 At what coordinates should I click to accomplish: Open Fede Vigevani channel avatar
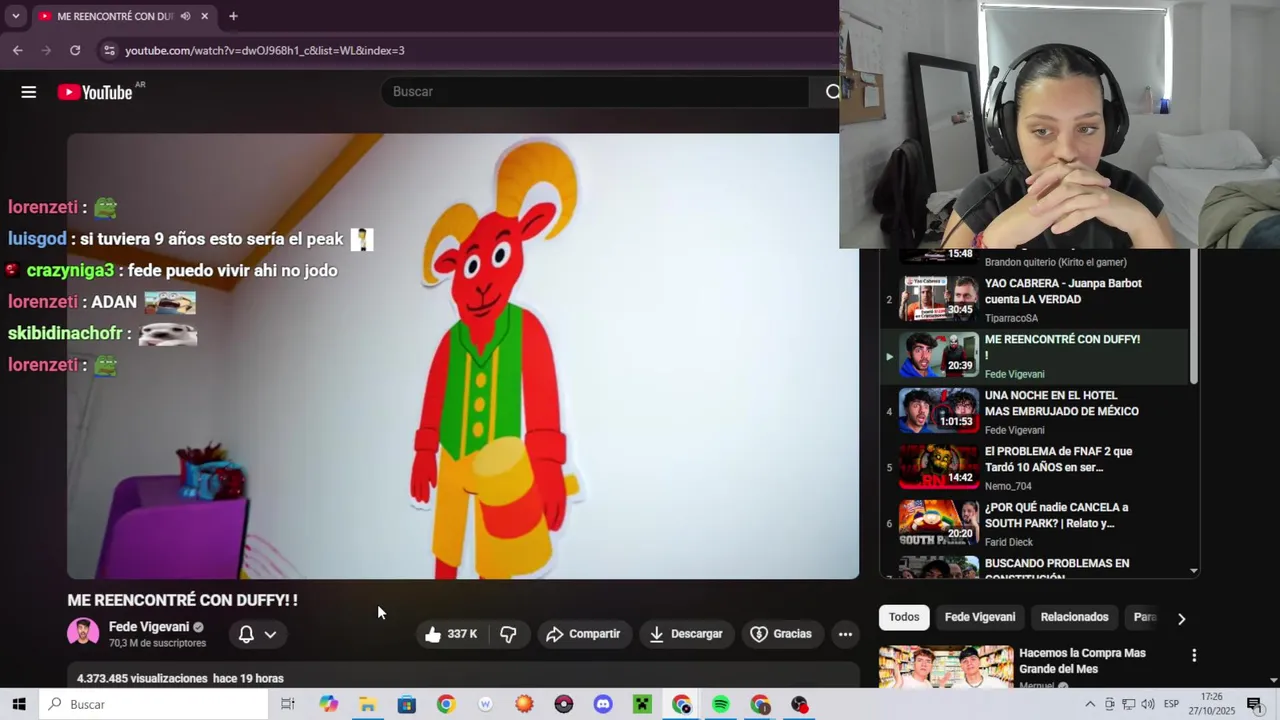coord(83,634)
